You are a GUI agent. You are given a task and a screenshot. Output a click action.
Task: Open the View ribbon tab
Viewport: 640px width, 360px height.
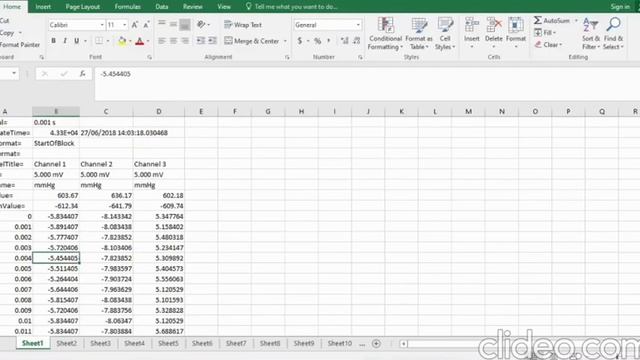click(224, 7)
